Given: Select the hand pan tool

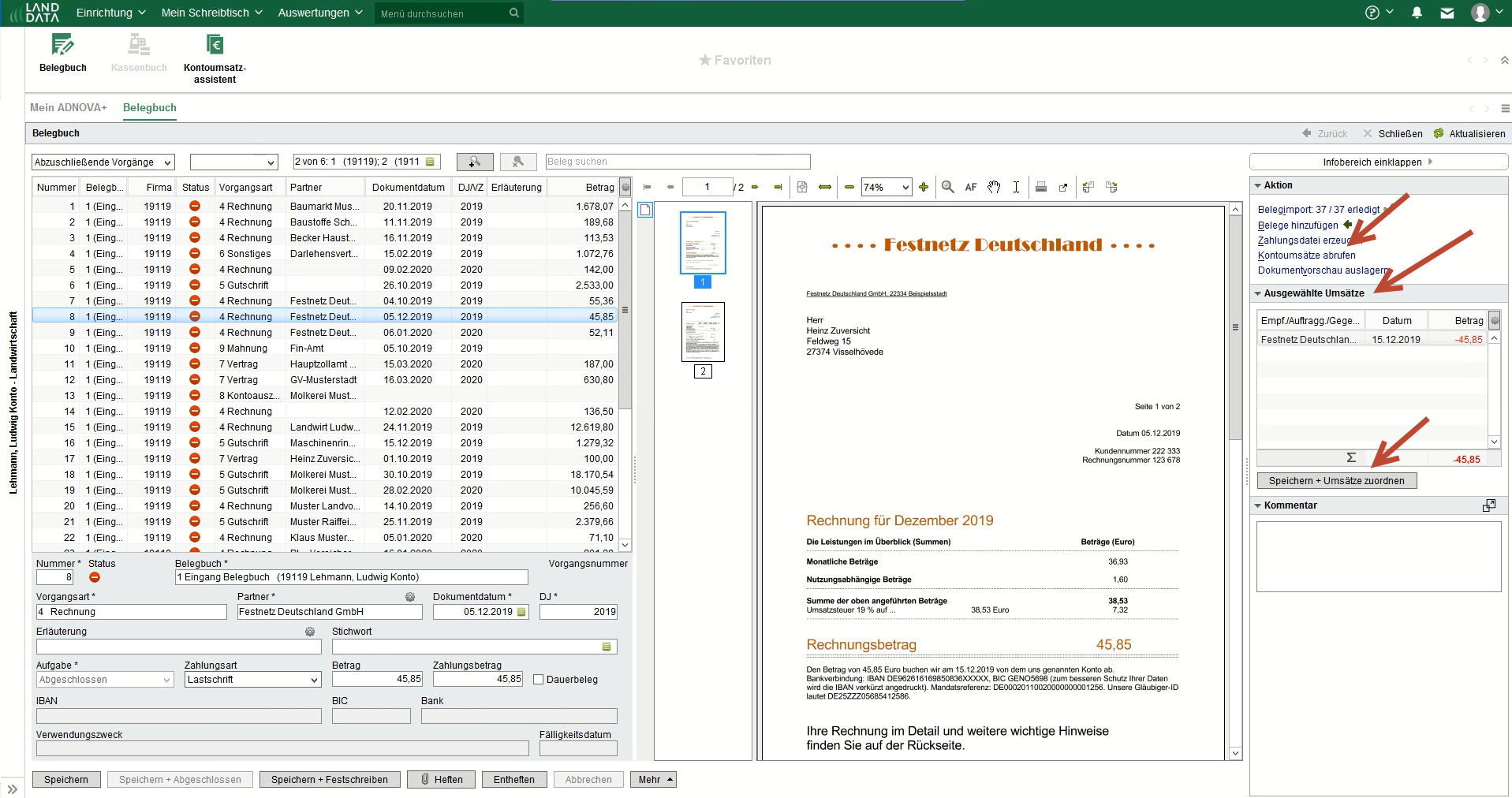Looking at the screenshot, I should pos(994,187).
